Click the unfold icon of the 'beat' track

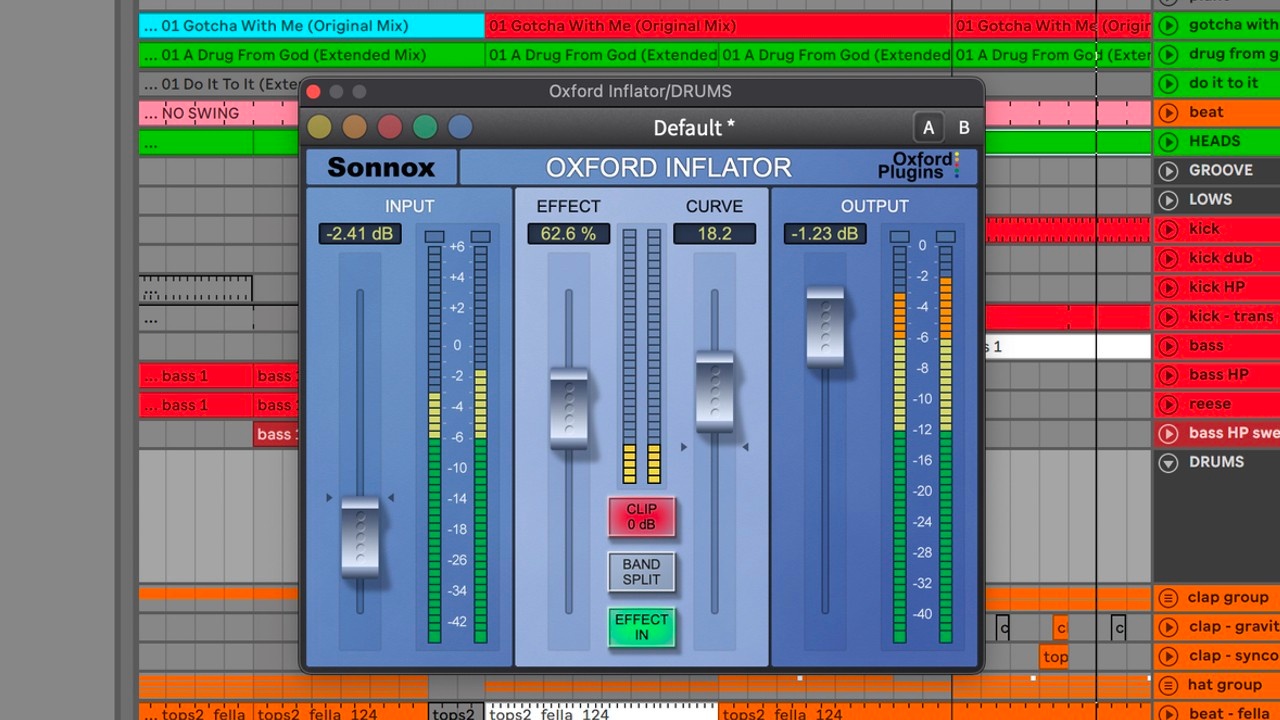(1168, 112)
